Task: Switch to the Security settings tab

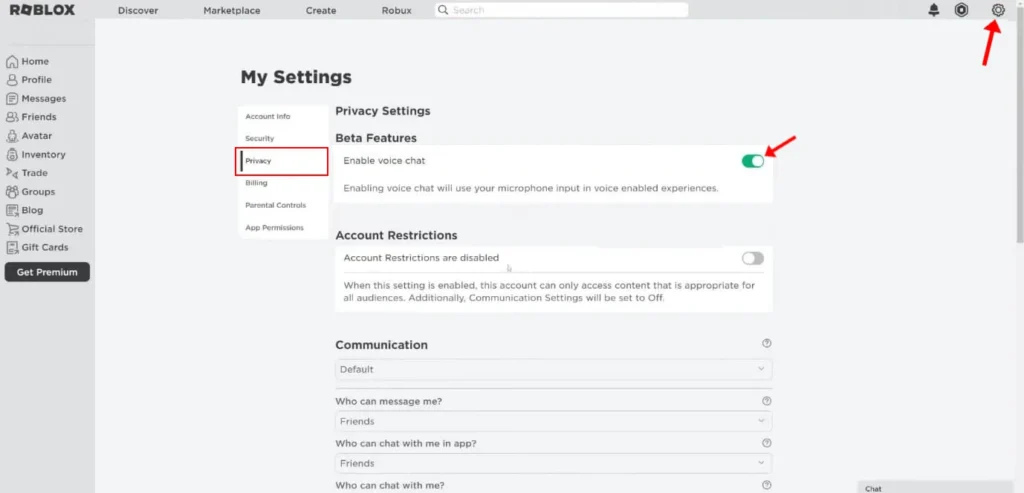Action: [x=259, y=139]
